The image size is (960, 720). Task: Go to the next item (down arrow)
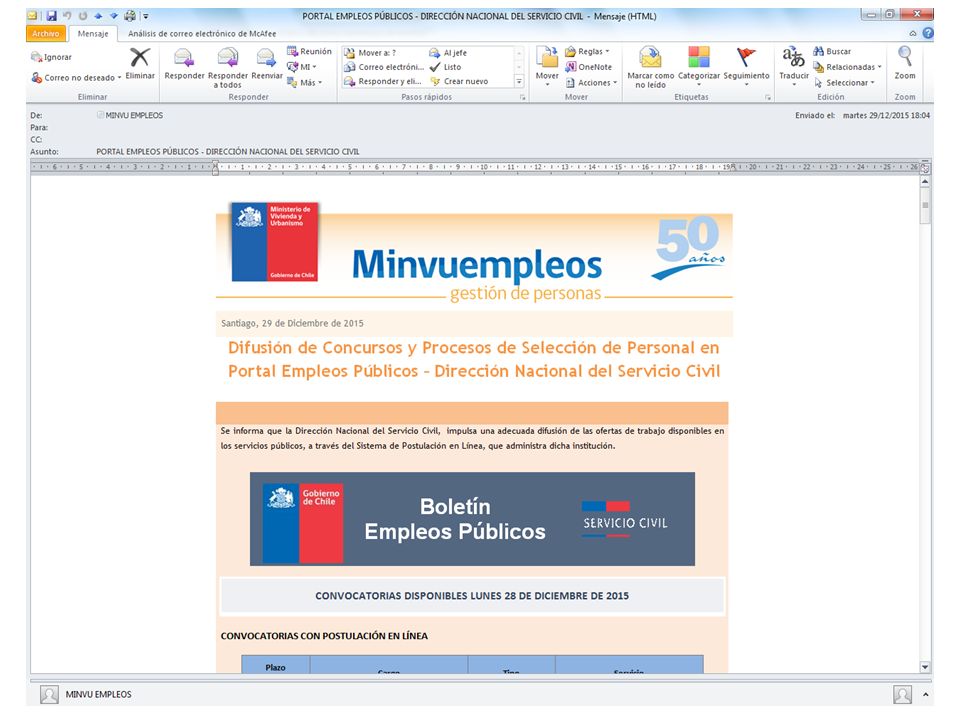pyautogui.click(x=113, y=16)
